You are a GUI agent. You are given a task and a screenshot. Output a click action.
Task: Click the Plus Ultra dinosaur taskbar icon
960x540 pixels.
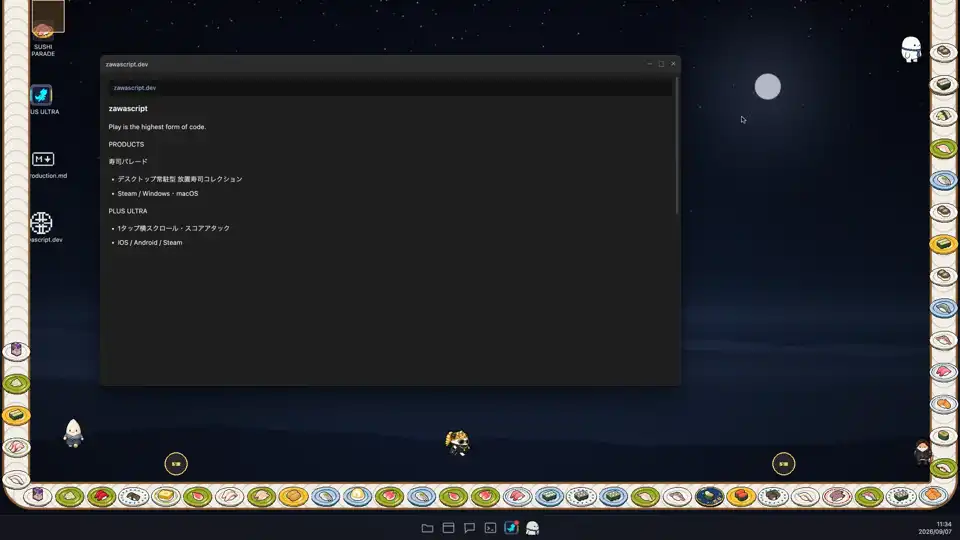point(511,527)
